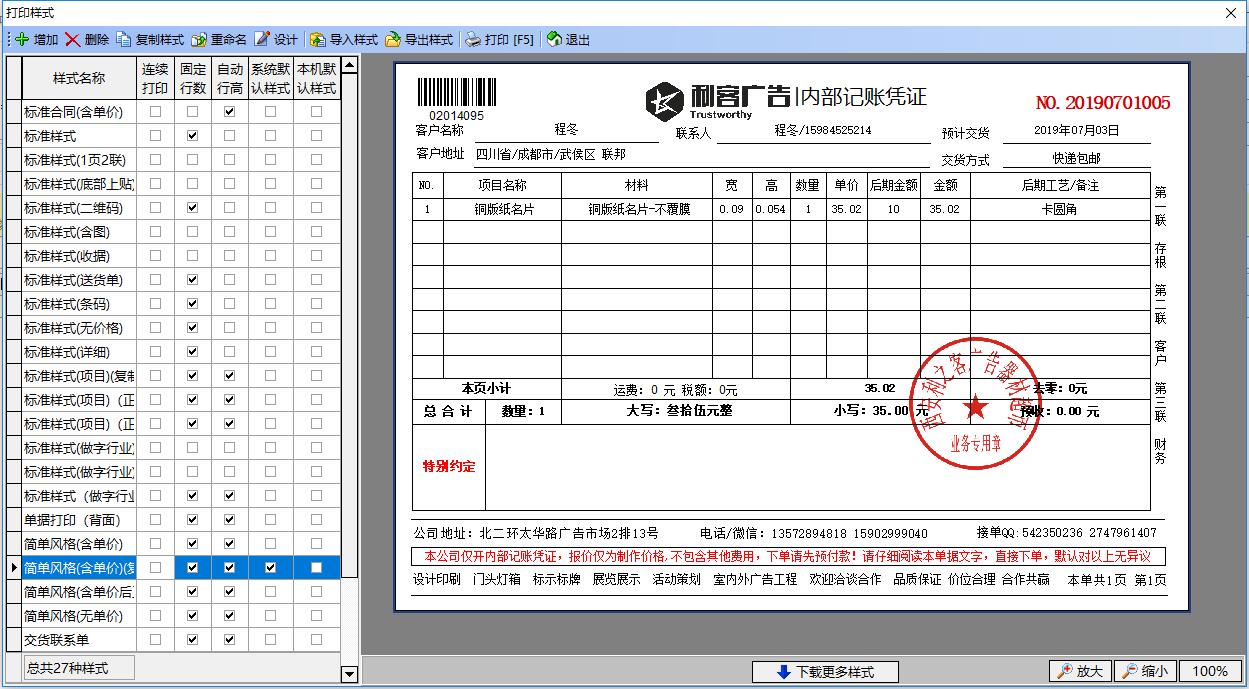Toggle 固定行数 checkbox for 标准样式(详细)

(193, 352)
